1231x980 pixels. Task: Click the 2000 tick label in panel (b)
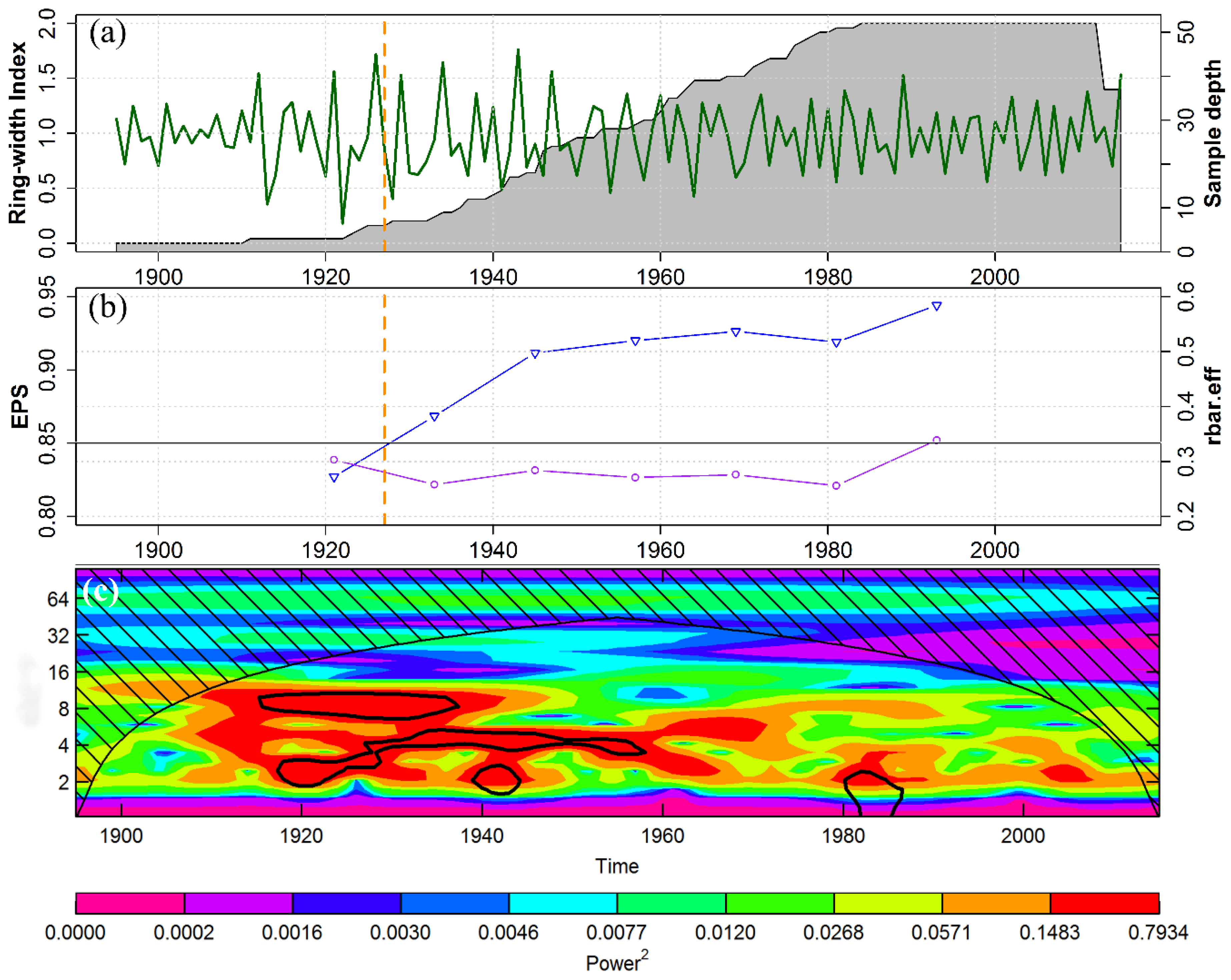tap(995, 551)
